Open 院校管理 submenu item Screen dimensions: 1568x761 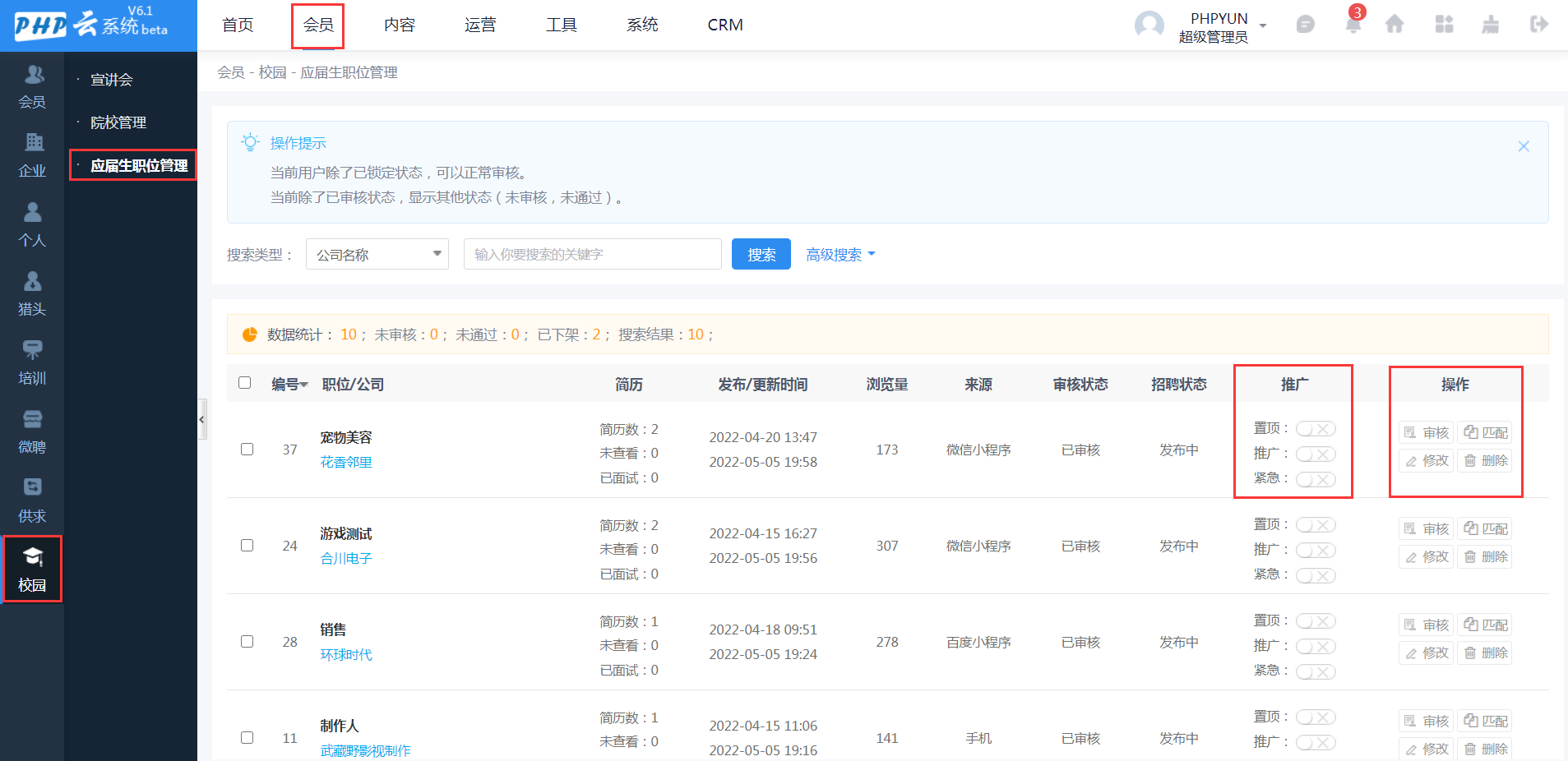(118, 122)
